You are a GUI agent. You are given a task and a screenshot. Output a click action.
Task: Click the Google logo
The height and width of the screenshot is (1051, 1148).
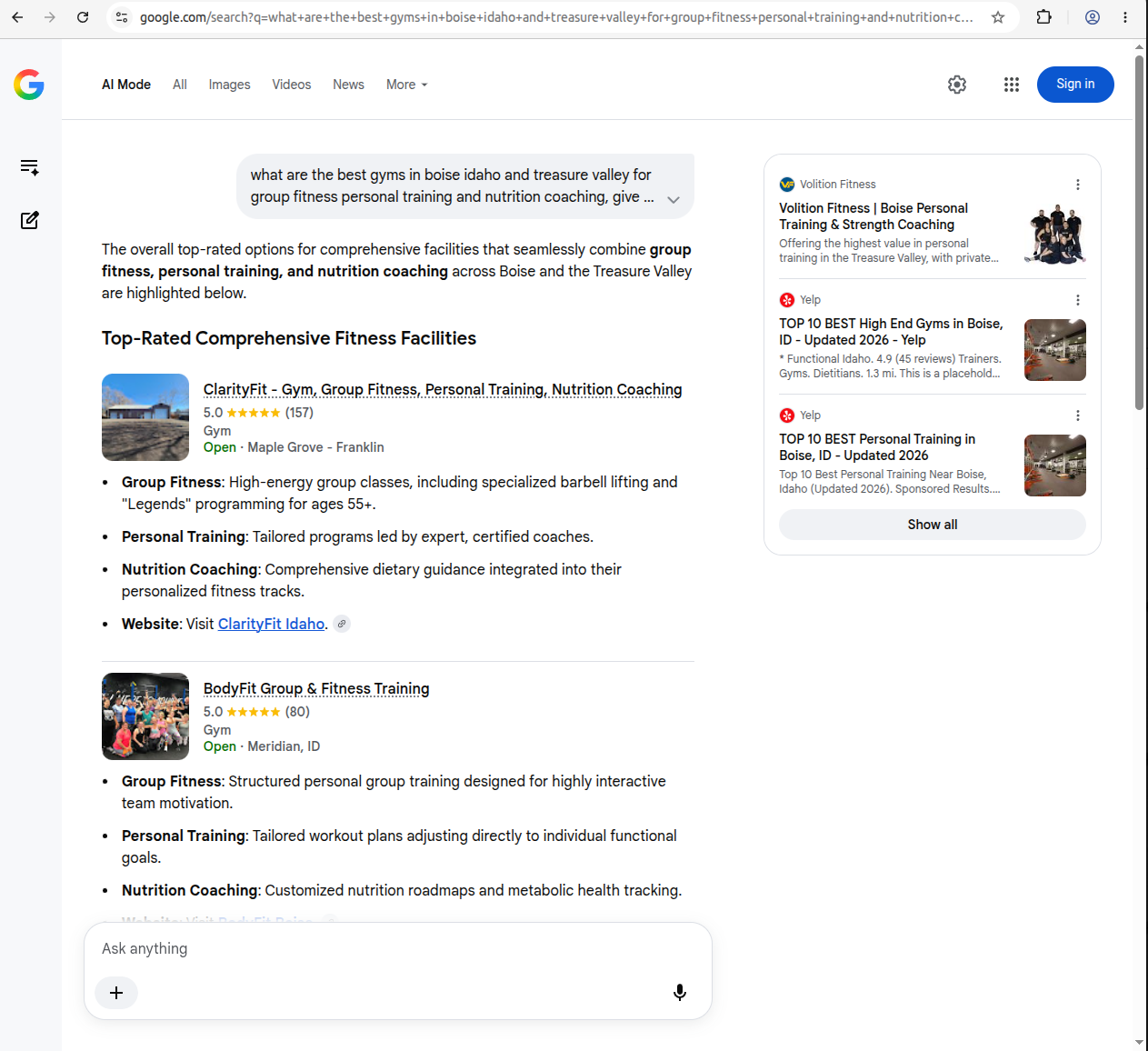click(x=29, y=85)
